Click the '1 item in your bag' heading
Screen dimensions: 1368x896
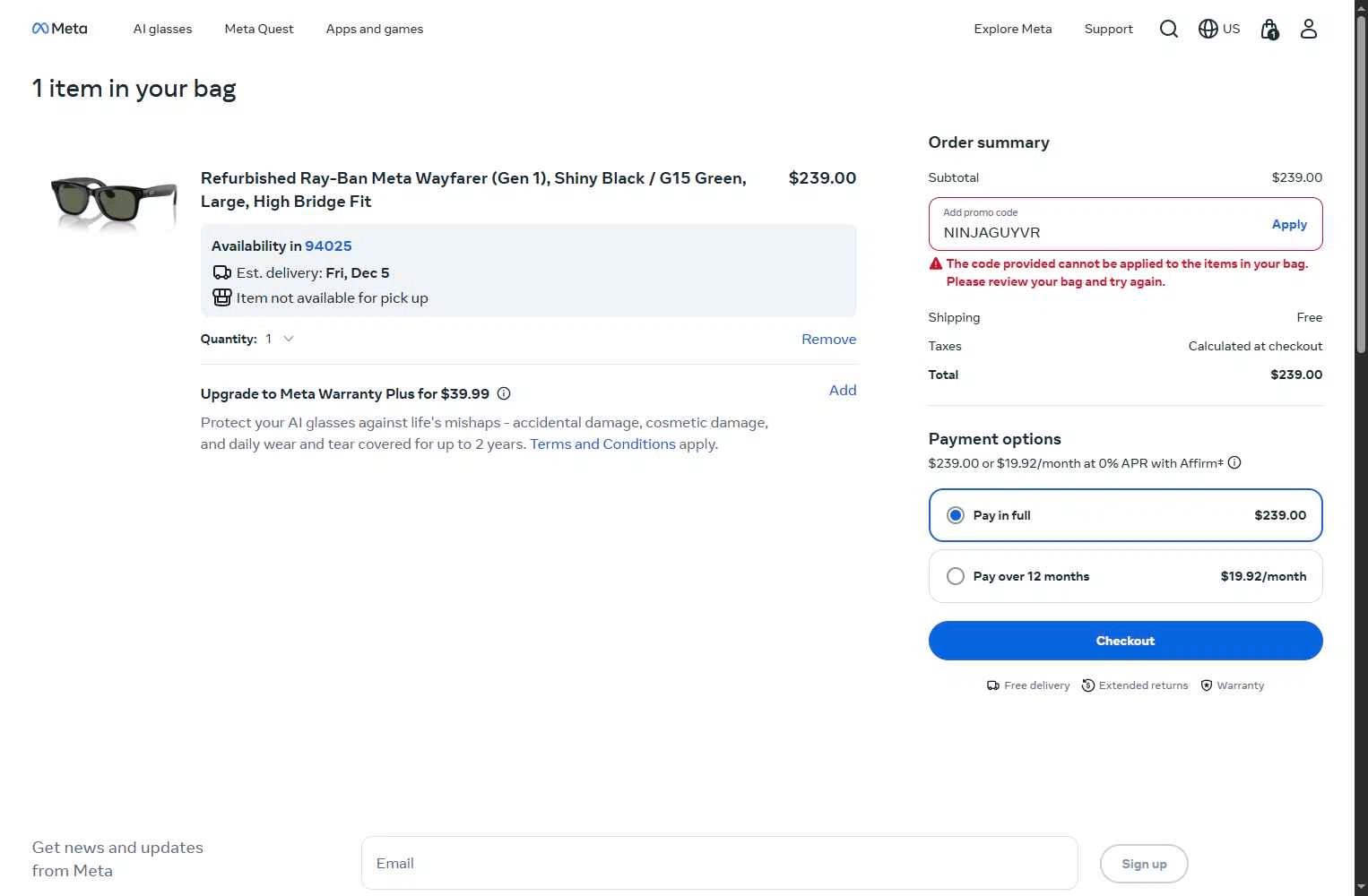tap(134, 89)
